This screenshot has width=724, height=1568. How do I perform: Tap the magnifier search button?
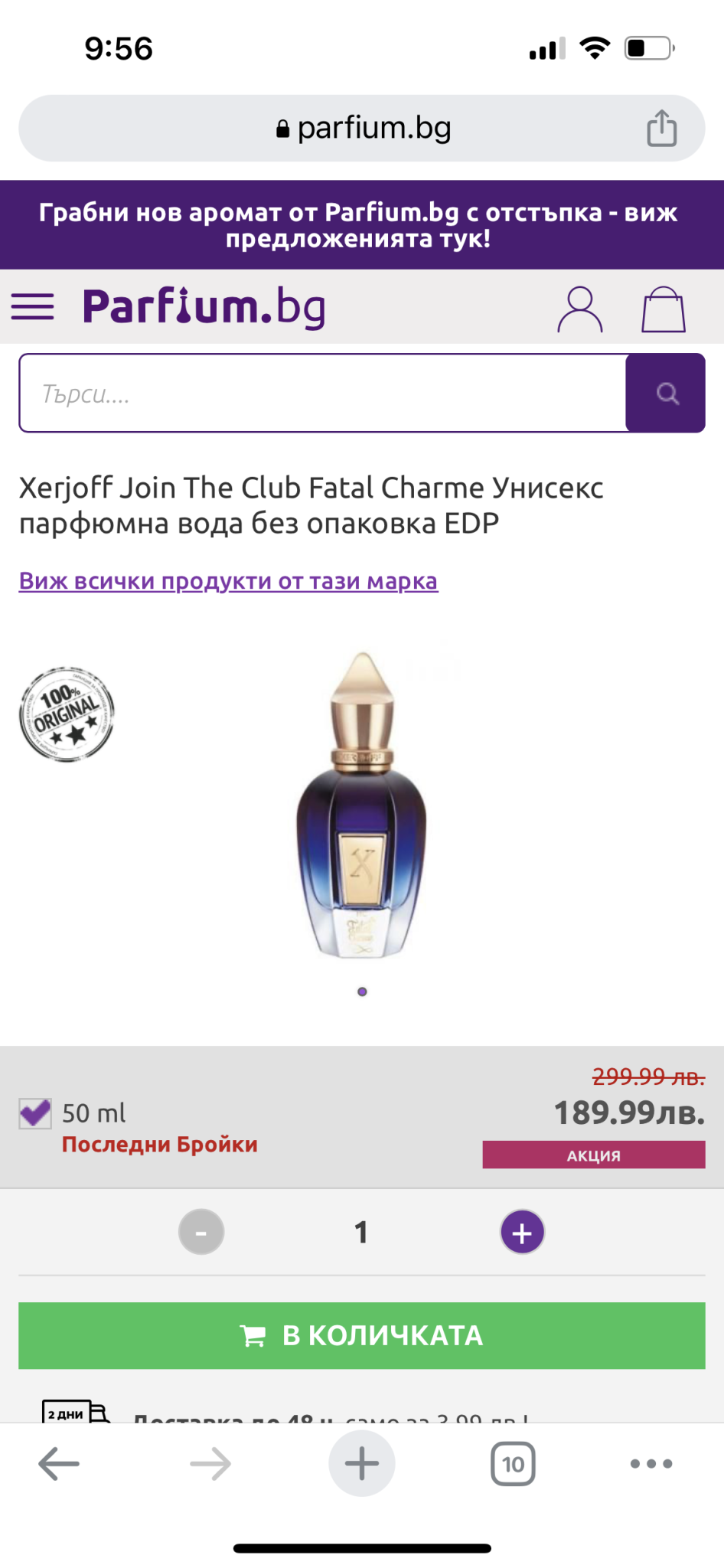tap(666, 393)
